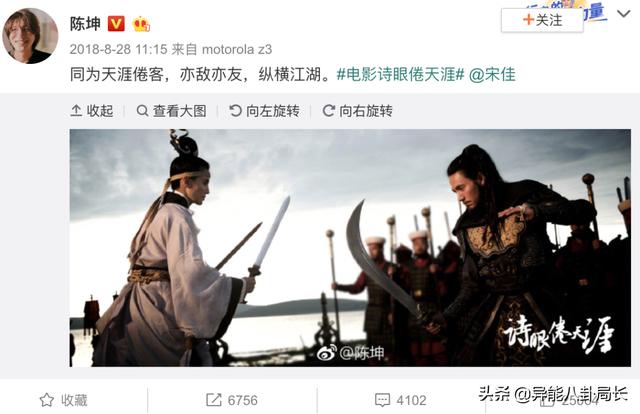640x414 pixels.
Task: Open the 电影诗眼倦天涯 hashtag topic
Action: pos(400,75)
